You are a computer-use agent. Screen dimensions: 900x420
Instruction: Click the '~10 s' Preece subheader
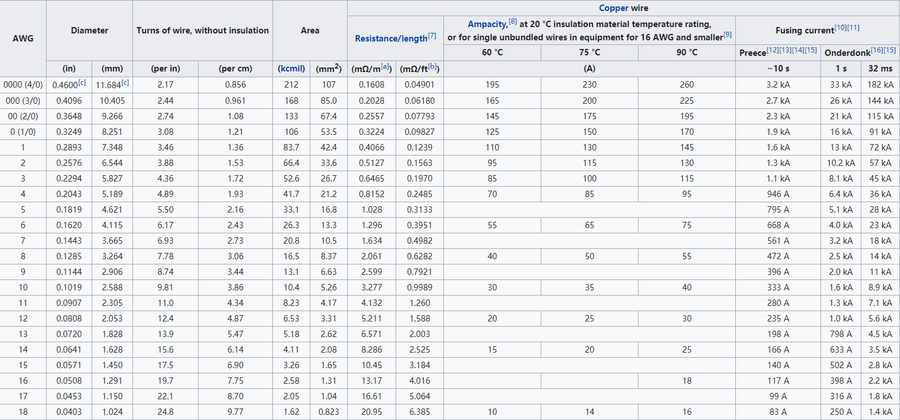pyautogui.click(x=778, y=69)
